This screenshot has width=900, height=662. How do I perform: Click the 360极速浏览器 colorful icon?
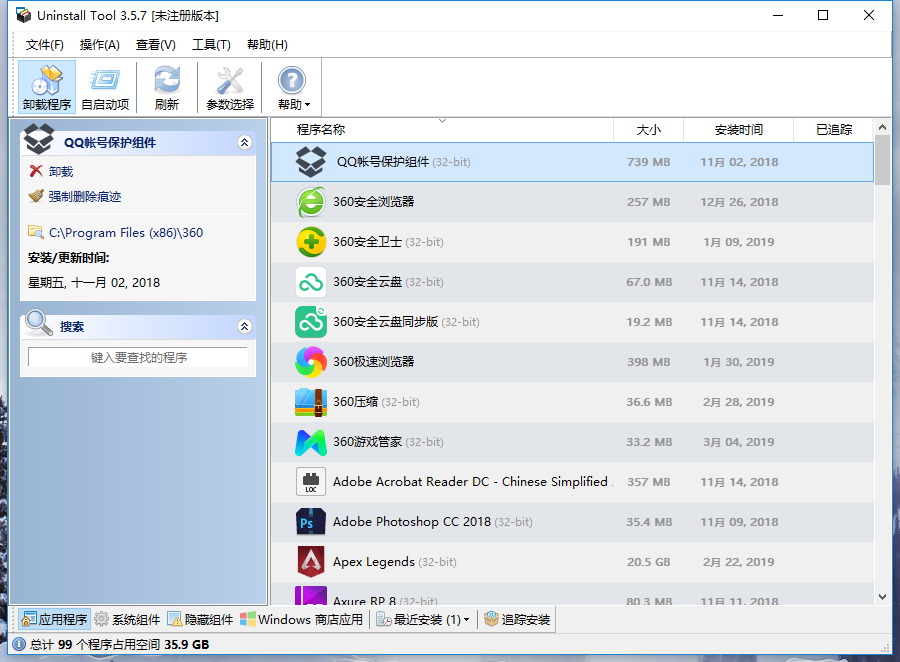pyautogui.click(x=311, y=362)
